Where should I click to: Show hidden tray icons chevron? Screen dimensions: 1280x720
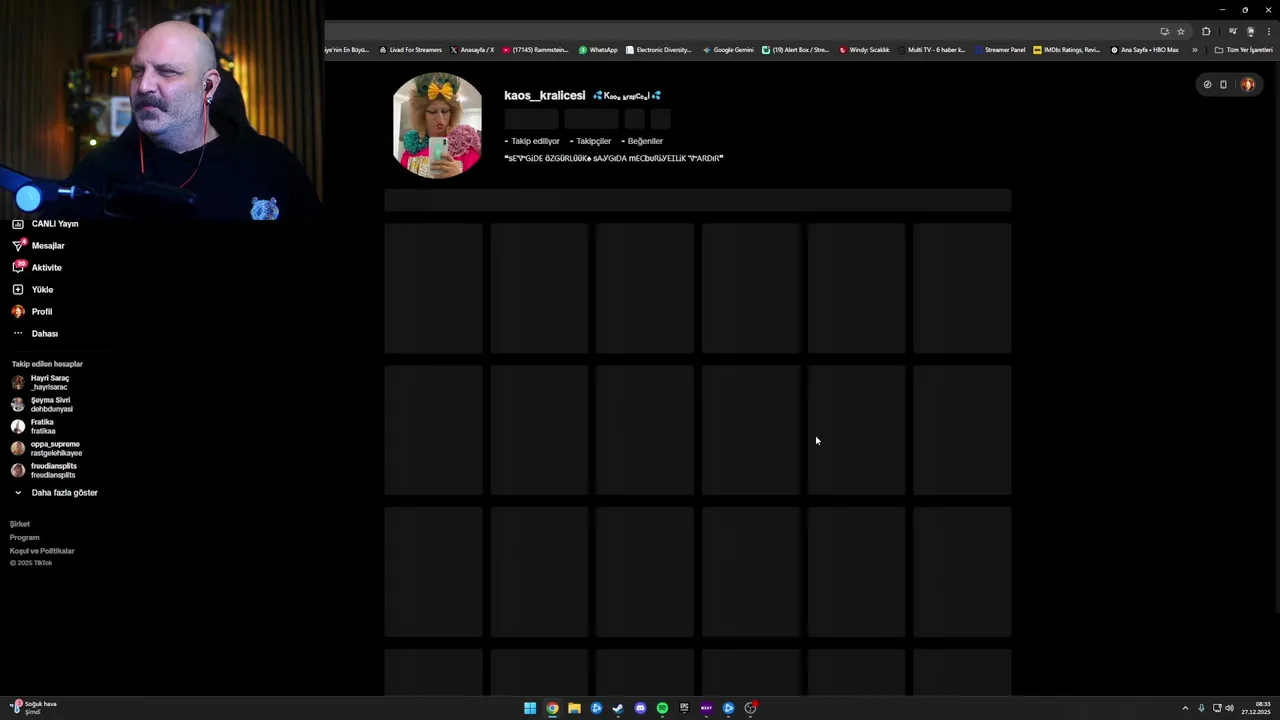click(1185, 708)
